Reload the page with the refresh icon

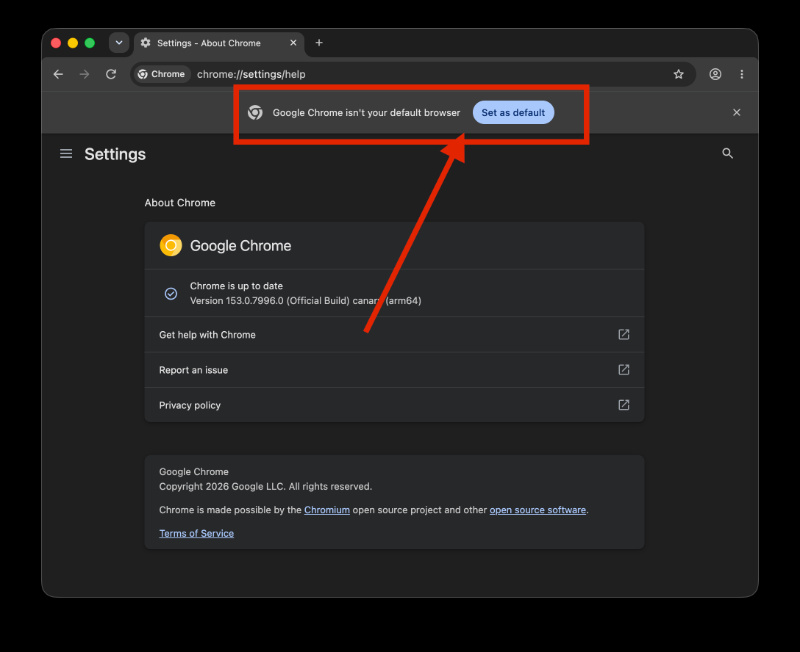pyautogui.click(x=111, y=74)
